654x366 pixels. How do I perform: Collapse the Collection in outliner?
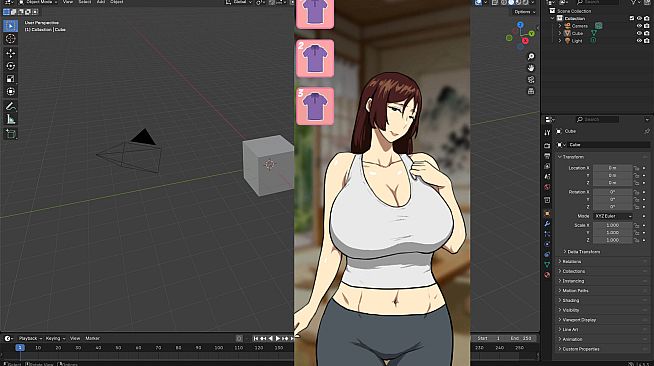[x=553, y=18]
